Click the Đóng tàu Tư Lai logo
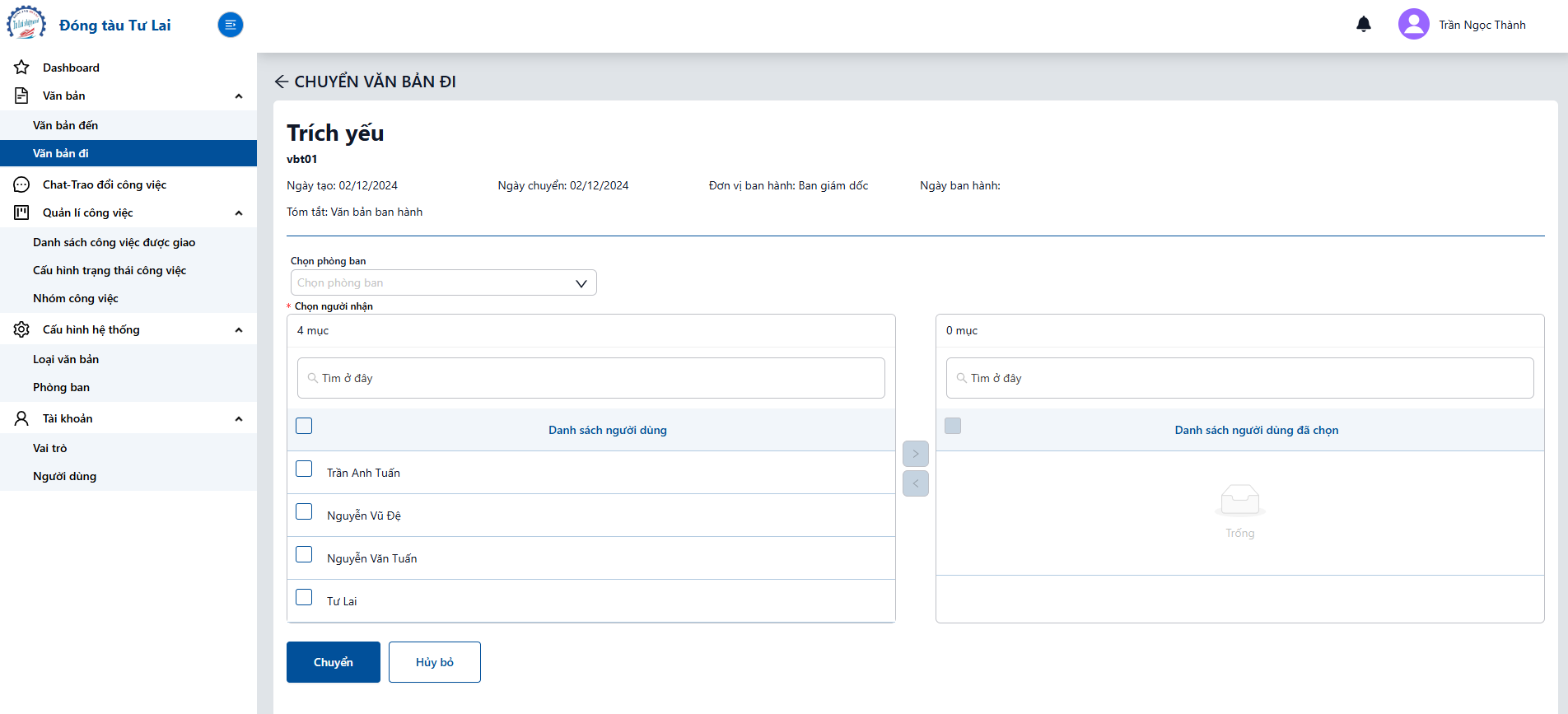 [26, 23]
